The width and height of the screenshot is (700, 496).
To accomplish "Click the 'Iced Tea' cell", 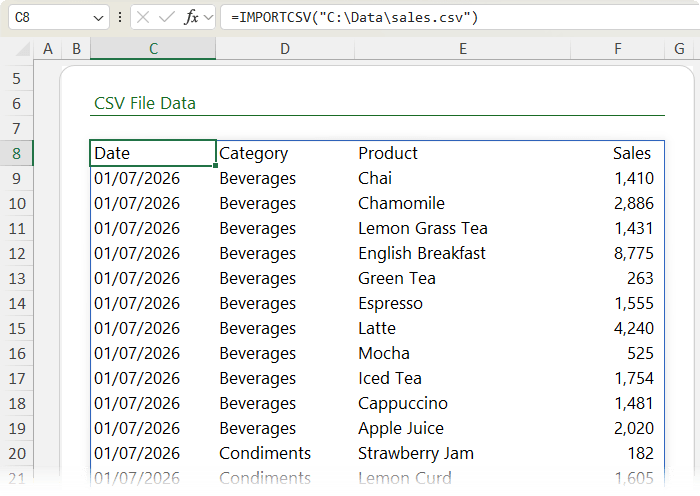I will 462,378.
